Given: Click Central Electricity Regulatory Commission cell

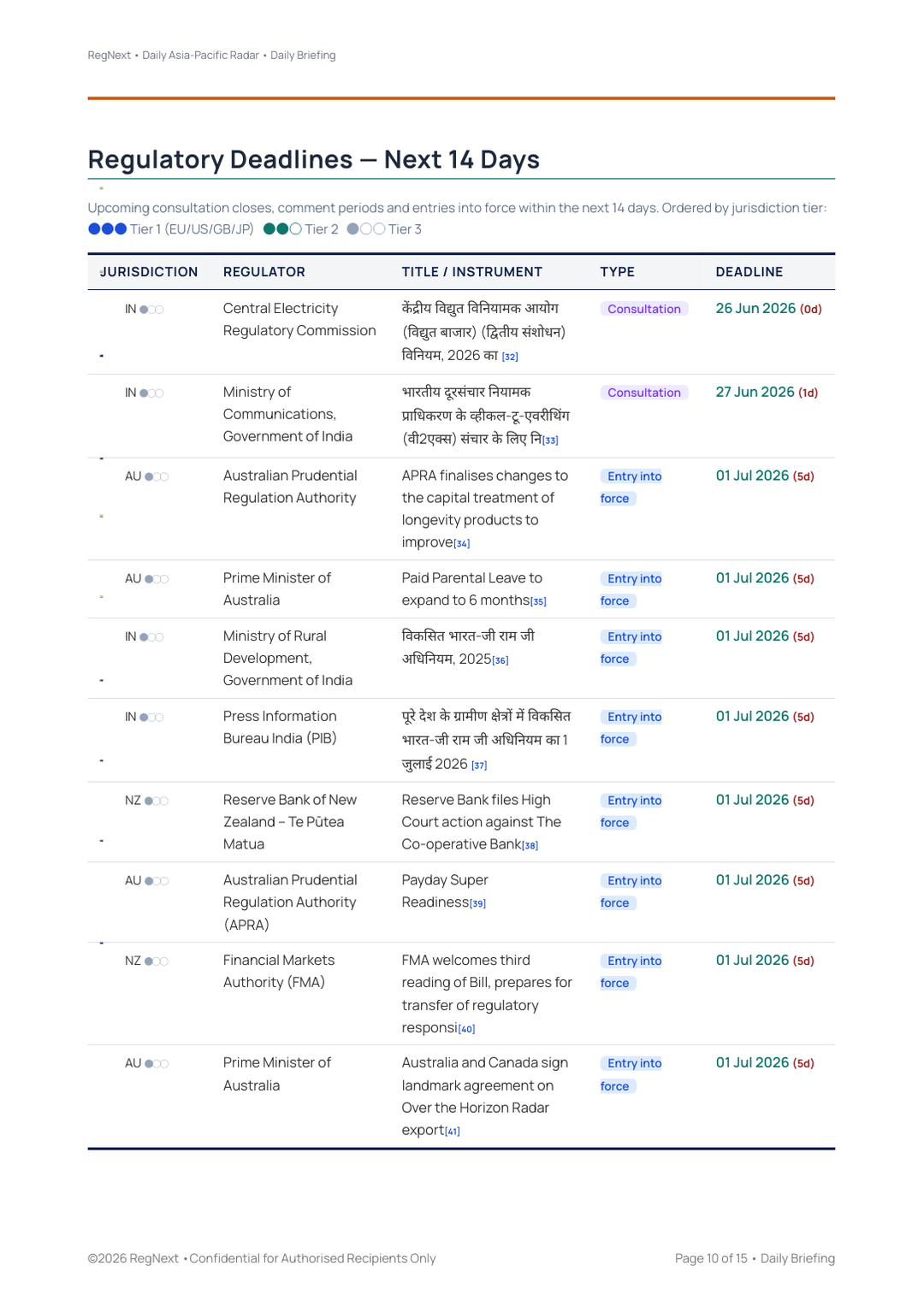Looking at the screenshot, I should (x=299, y=320).
